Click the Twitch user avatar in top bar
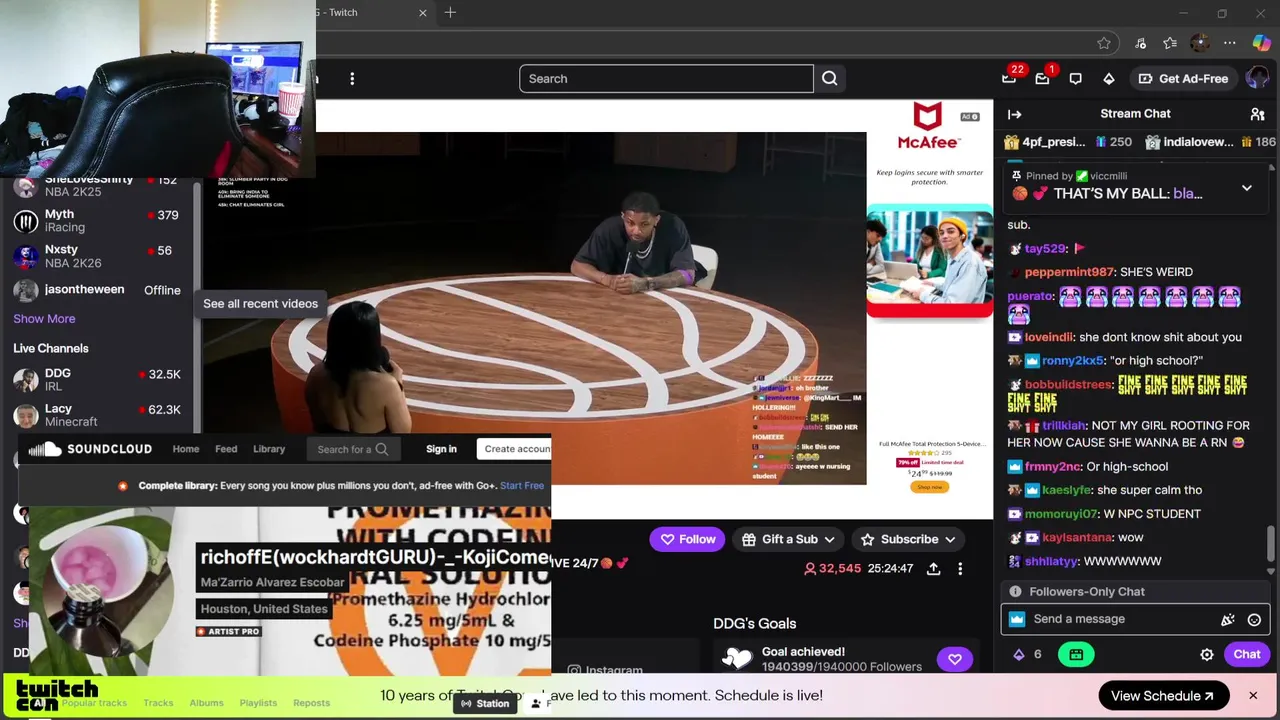The height and width of the screenshot is (720, 1280). click(x=1257, y=78)
